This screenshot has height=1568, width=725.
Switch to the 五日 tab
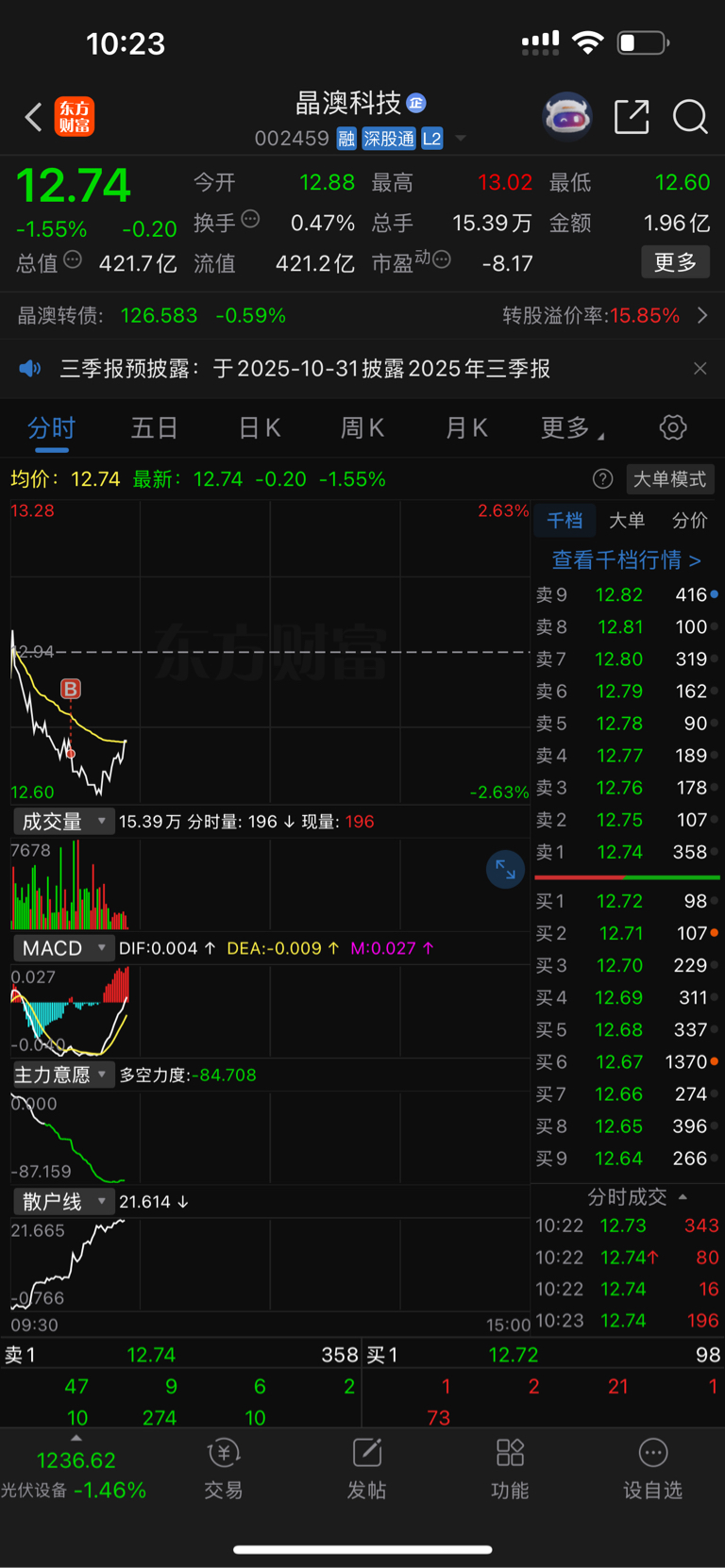(155, 428)
